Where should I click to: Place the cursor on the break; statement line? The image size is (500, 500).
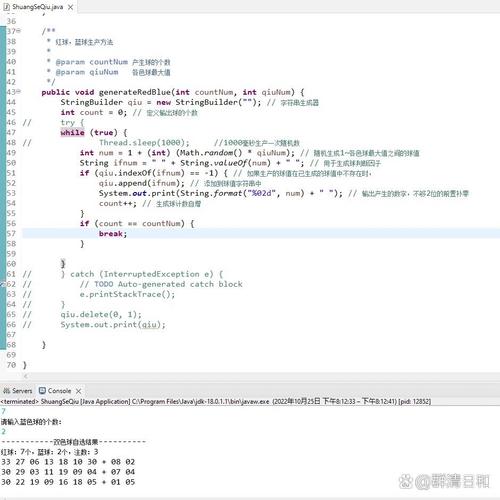point(261,234)
